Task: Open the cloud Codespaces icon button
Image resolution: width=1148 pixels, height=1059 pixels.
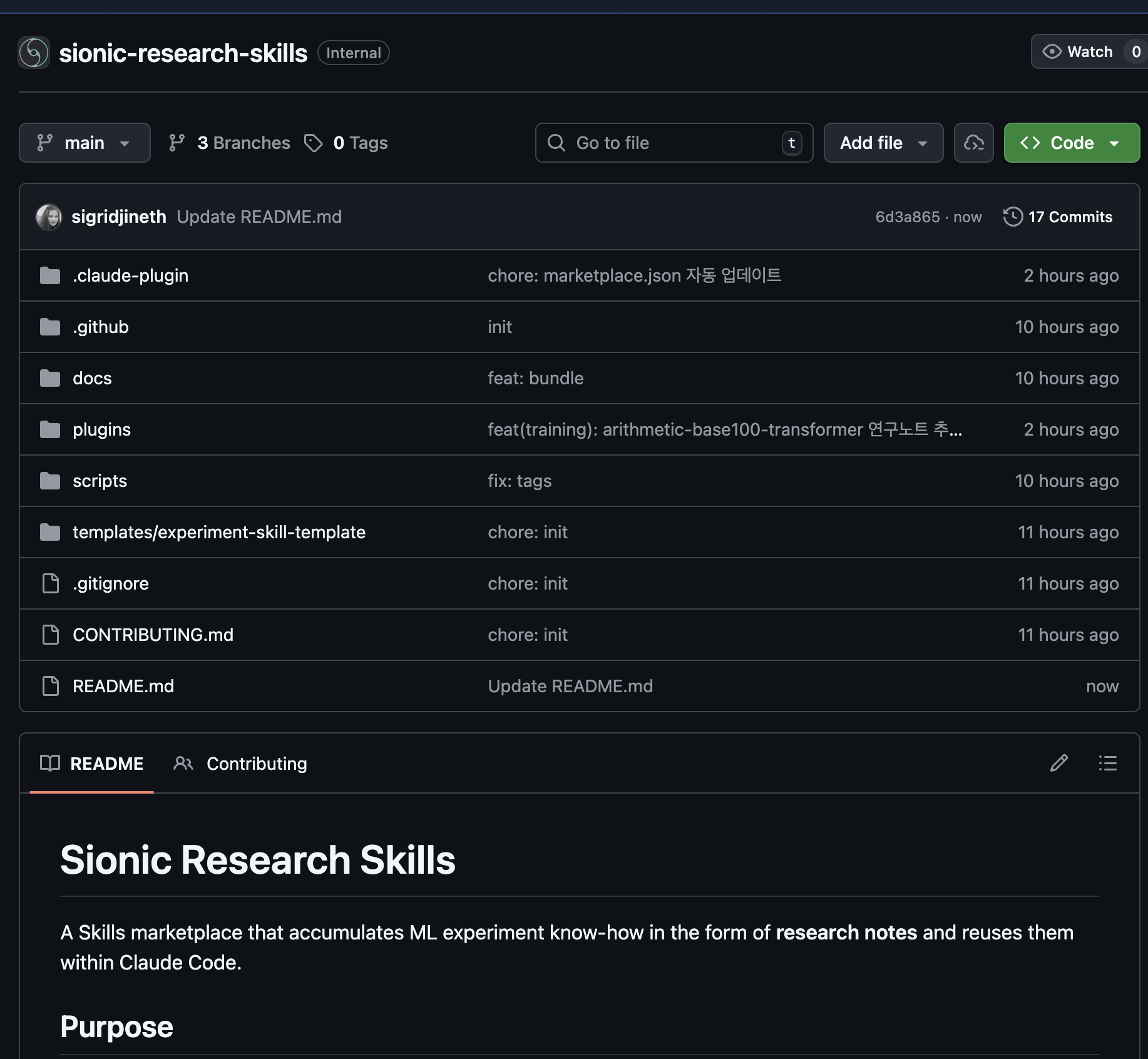Action: pos(973,143)
